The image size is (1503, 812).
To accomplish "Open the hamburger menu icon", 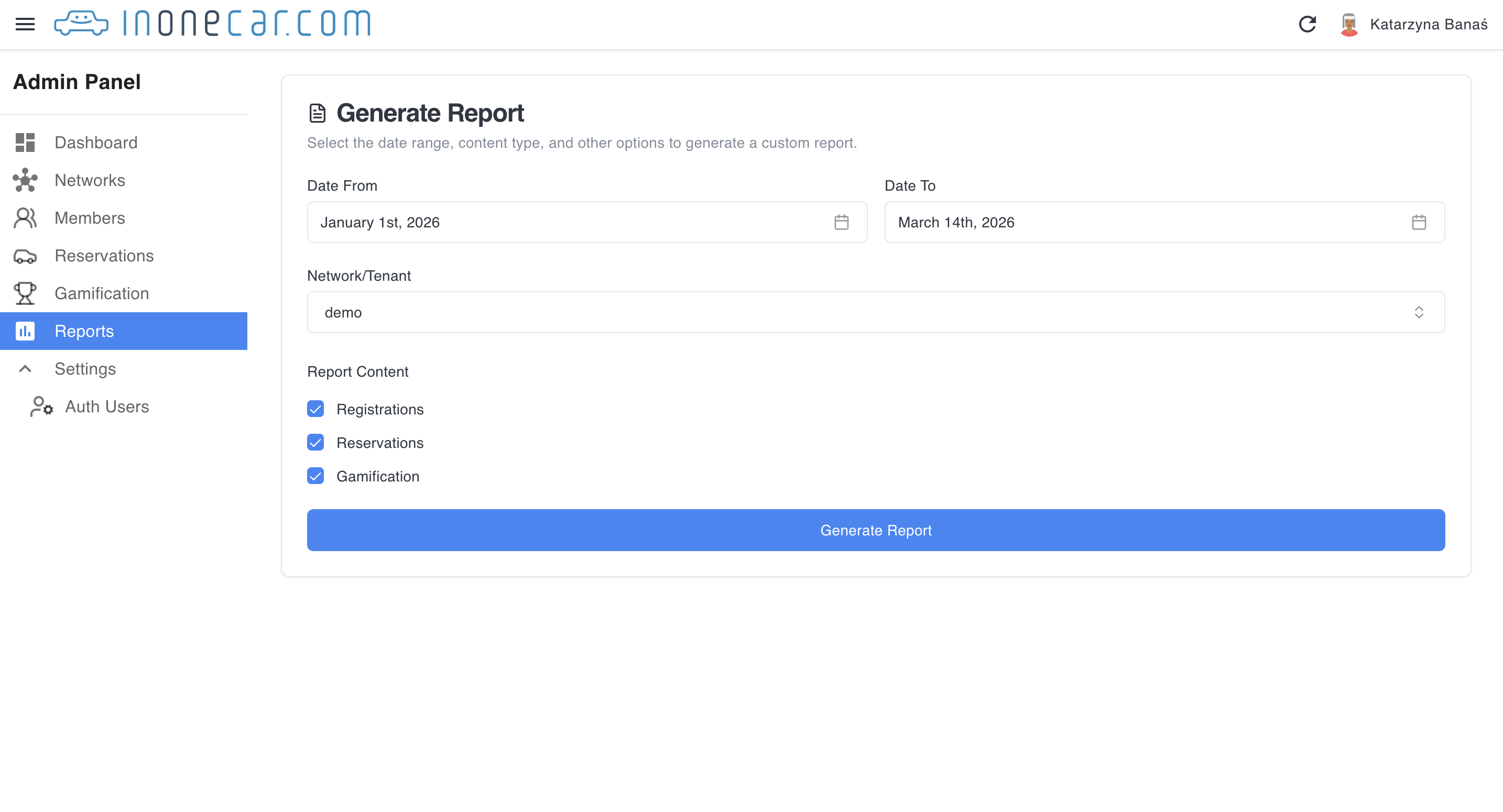I will [25, 24].
